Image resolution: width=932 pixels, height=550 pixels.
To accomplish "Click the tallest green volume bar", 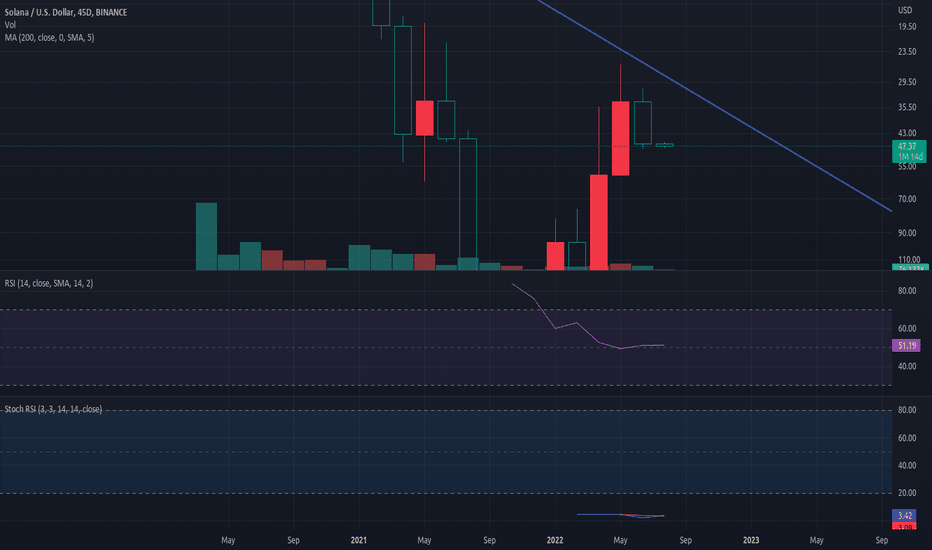I will point(206,237).
